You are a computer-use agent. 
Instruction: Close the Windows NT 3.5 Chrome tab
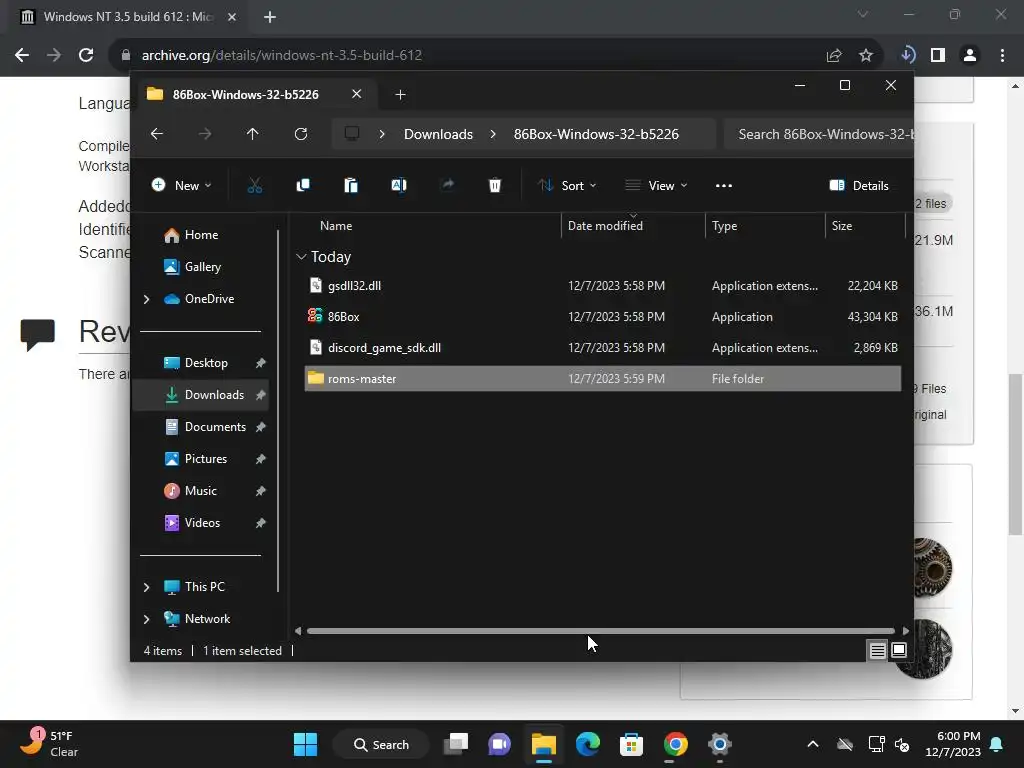[x=232, y=17]
